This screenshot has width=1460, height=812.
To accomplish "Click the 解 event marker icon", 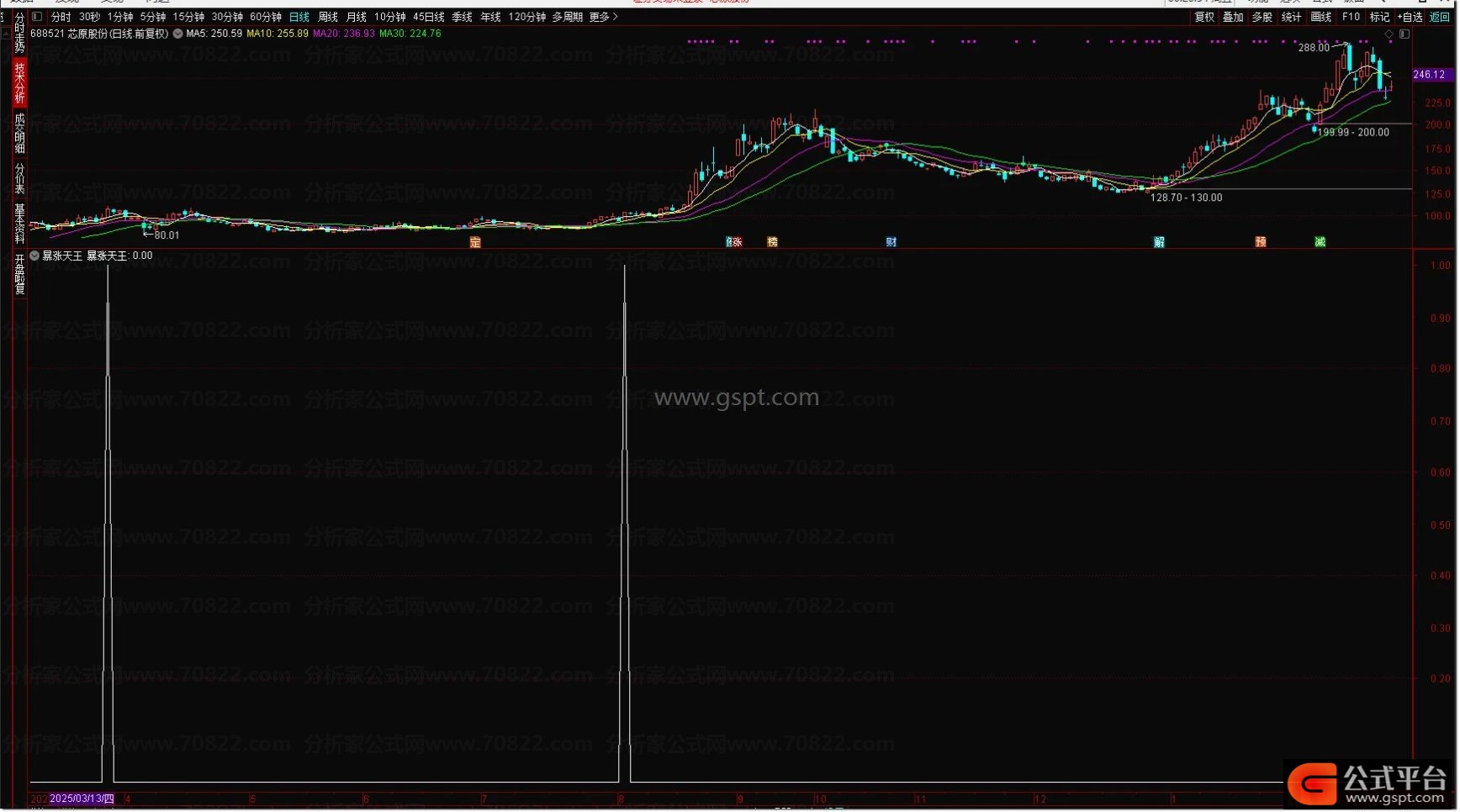I will pyautogui.click(x=1160, y=242).
